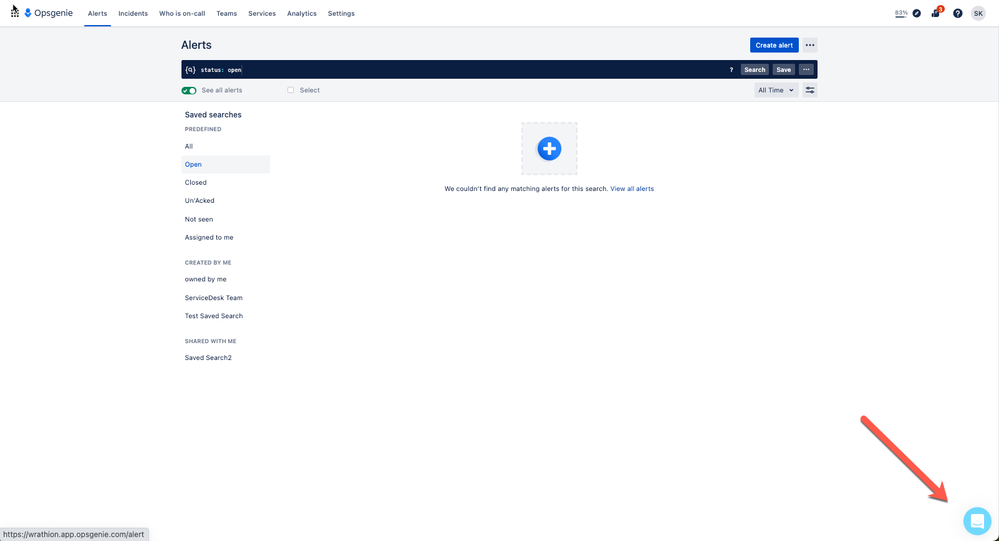
Task: Open the help question mark icon in the top bar
Action: pos(958,13)
